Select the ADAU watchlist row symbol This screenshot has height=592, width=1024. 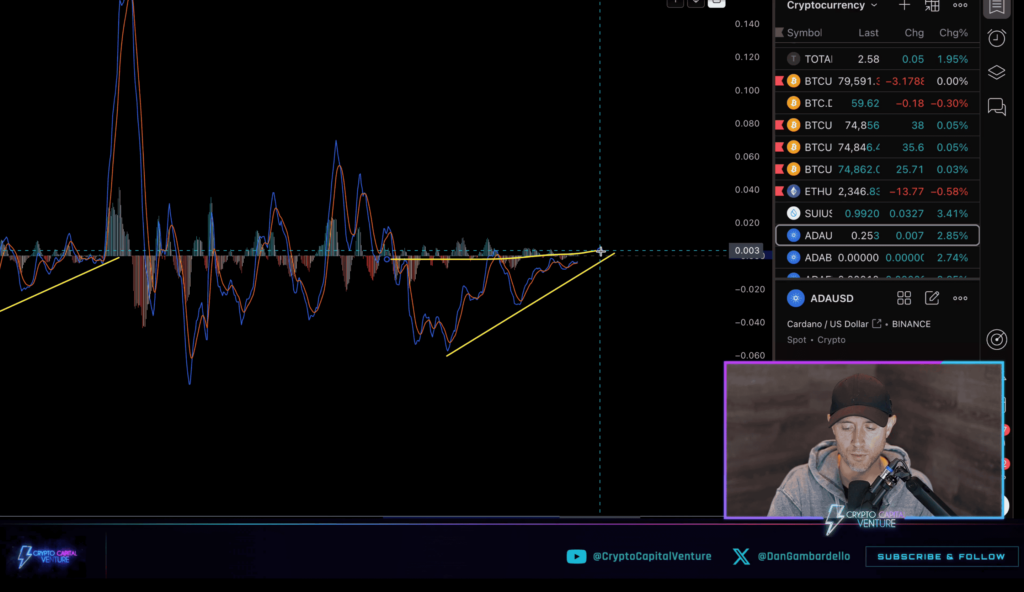pyautogui.click(x=818, y=235)
